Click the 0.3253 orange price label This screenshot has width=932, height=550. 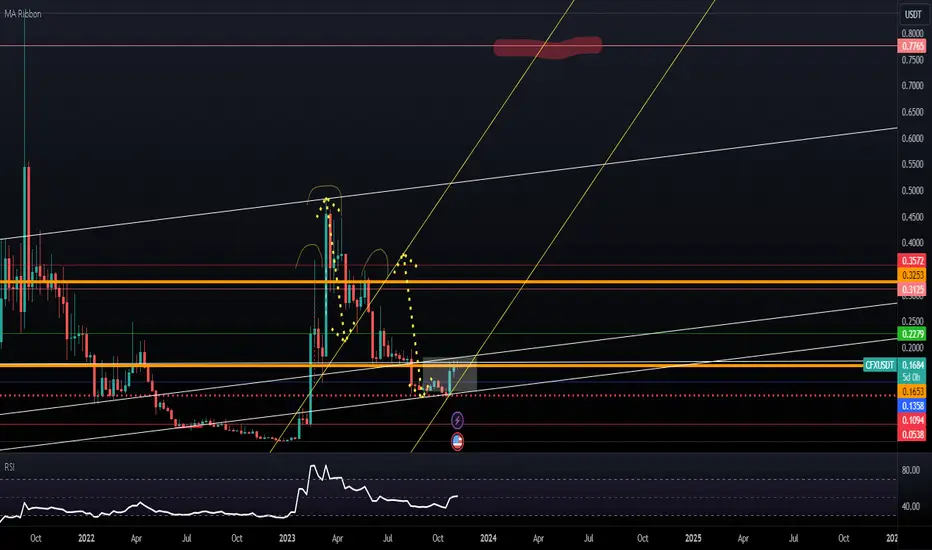pyautogui.click(x=912, y=275)
